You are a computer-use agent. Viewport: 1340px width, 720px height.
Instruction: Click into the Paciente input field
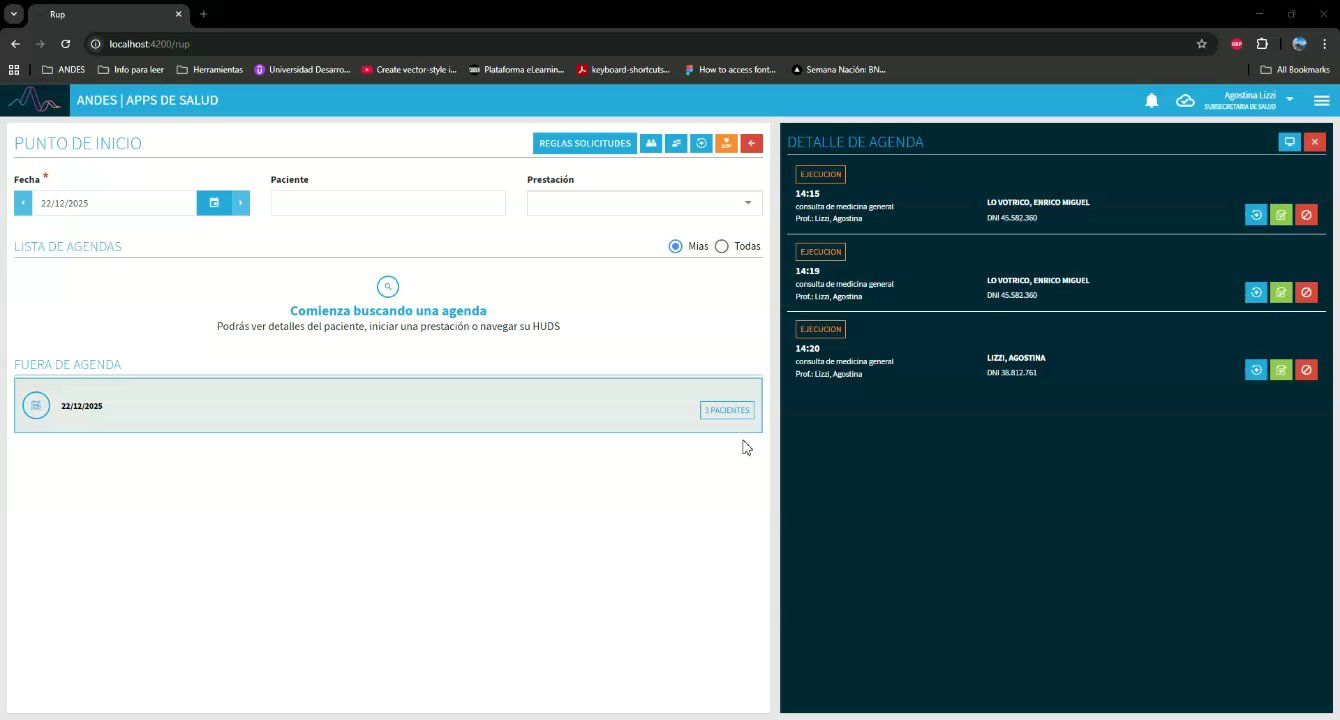click(x=388, y=203)
